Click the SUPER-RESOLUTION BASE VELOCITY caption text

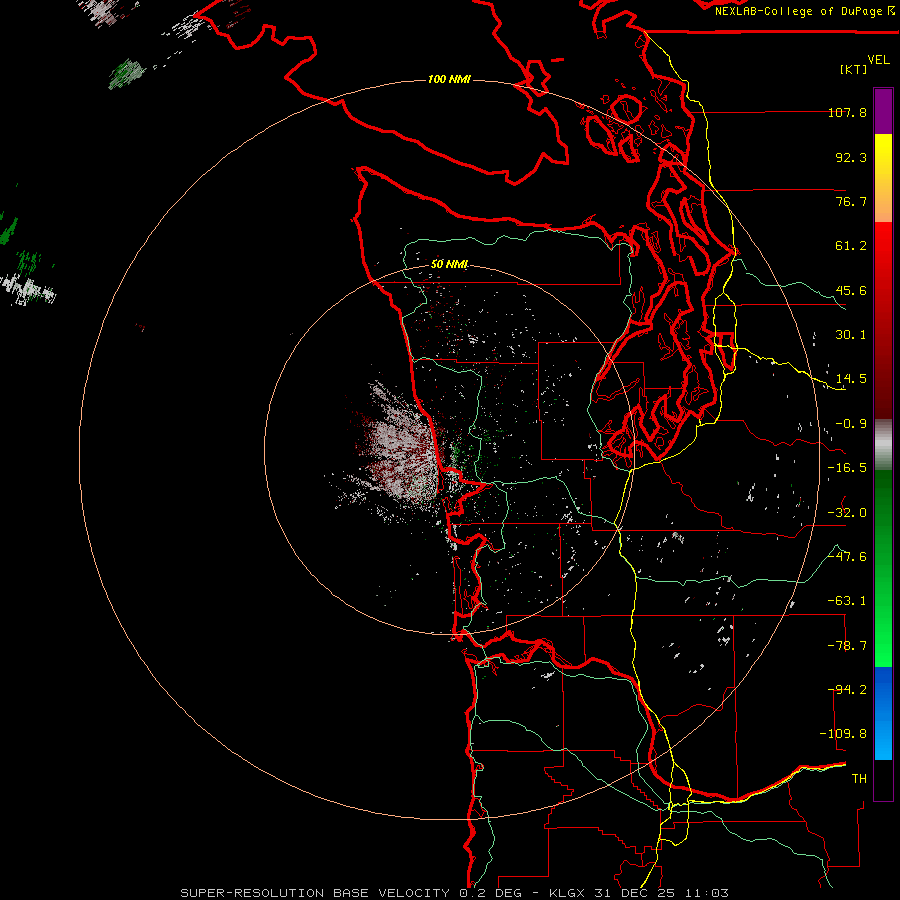click(315, 893)
